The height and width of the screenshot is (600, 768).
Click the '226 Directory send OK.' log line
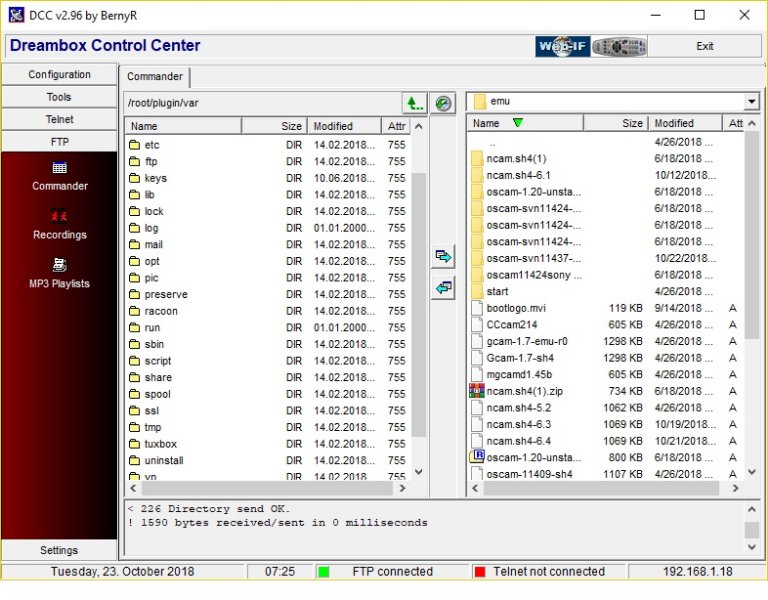[209, 509]
